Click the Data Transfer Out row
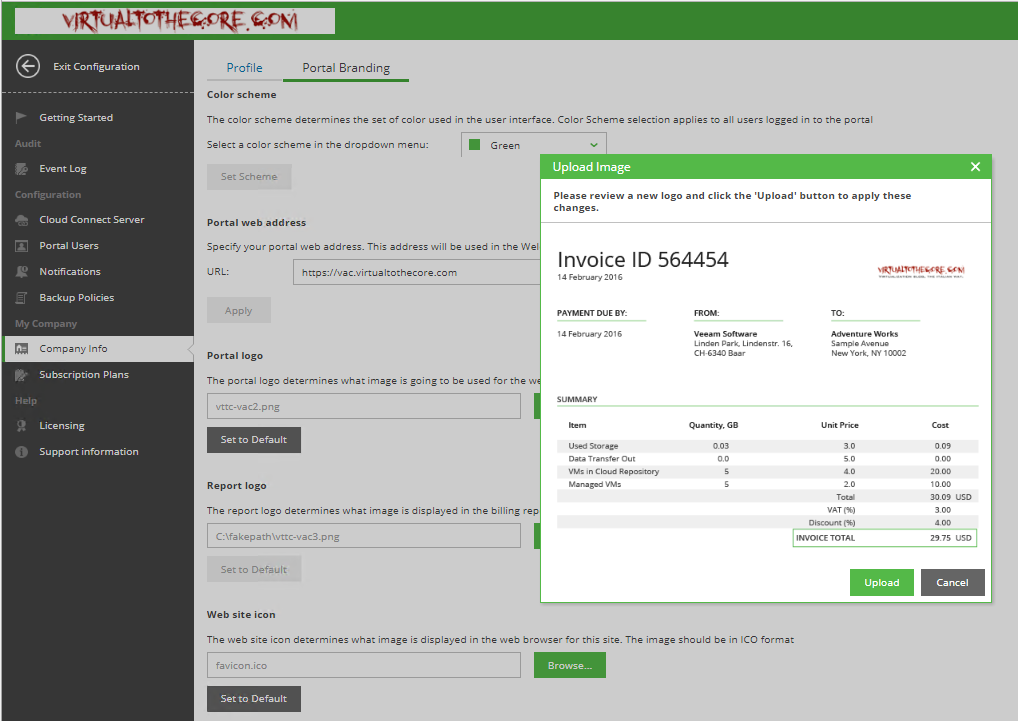This screenshot has width=1018, height=721. 767,459
